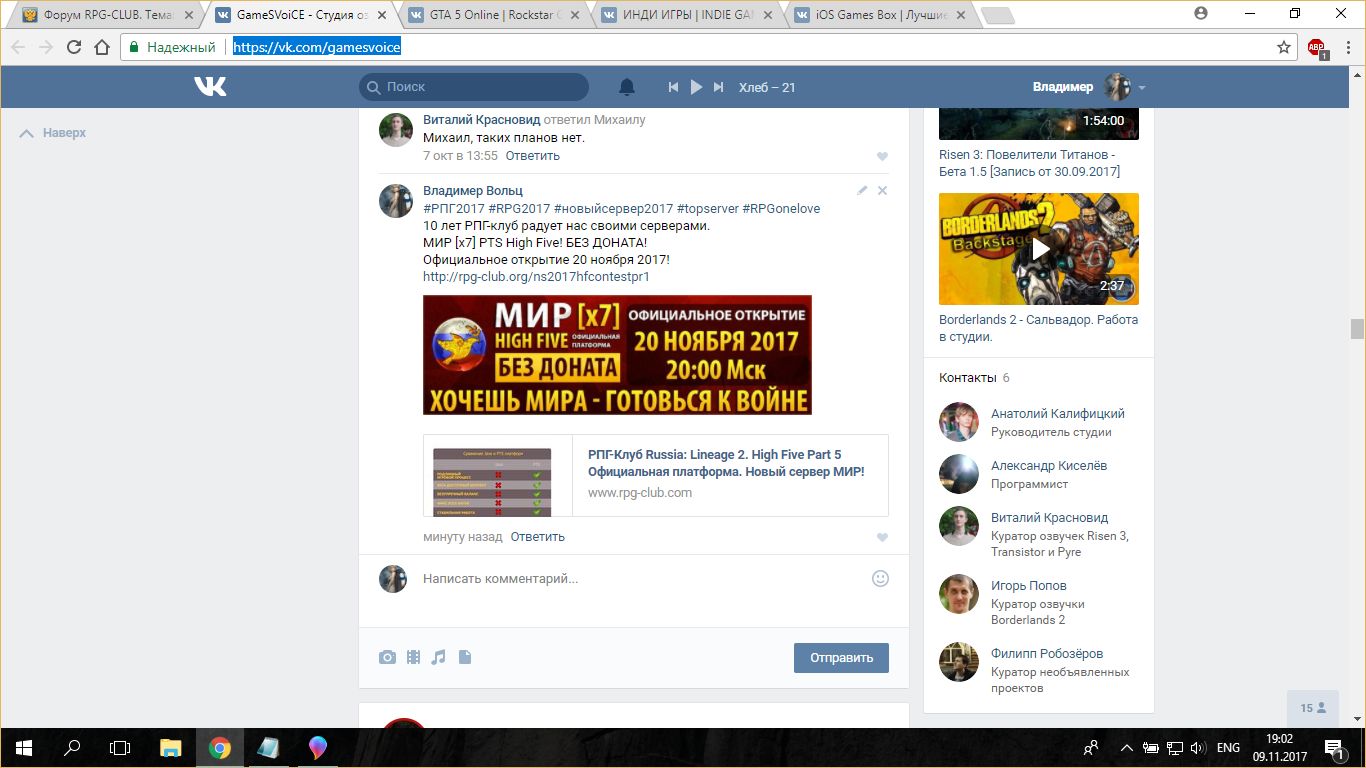Click Chrome icon in taskbar
This screenshot has width=1366, height=768.
coord(220,747)
